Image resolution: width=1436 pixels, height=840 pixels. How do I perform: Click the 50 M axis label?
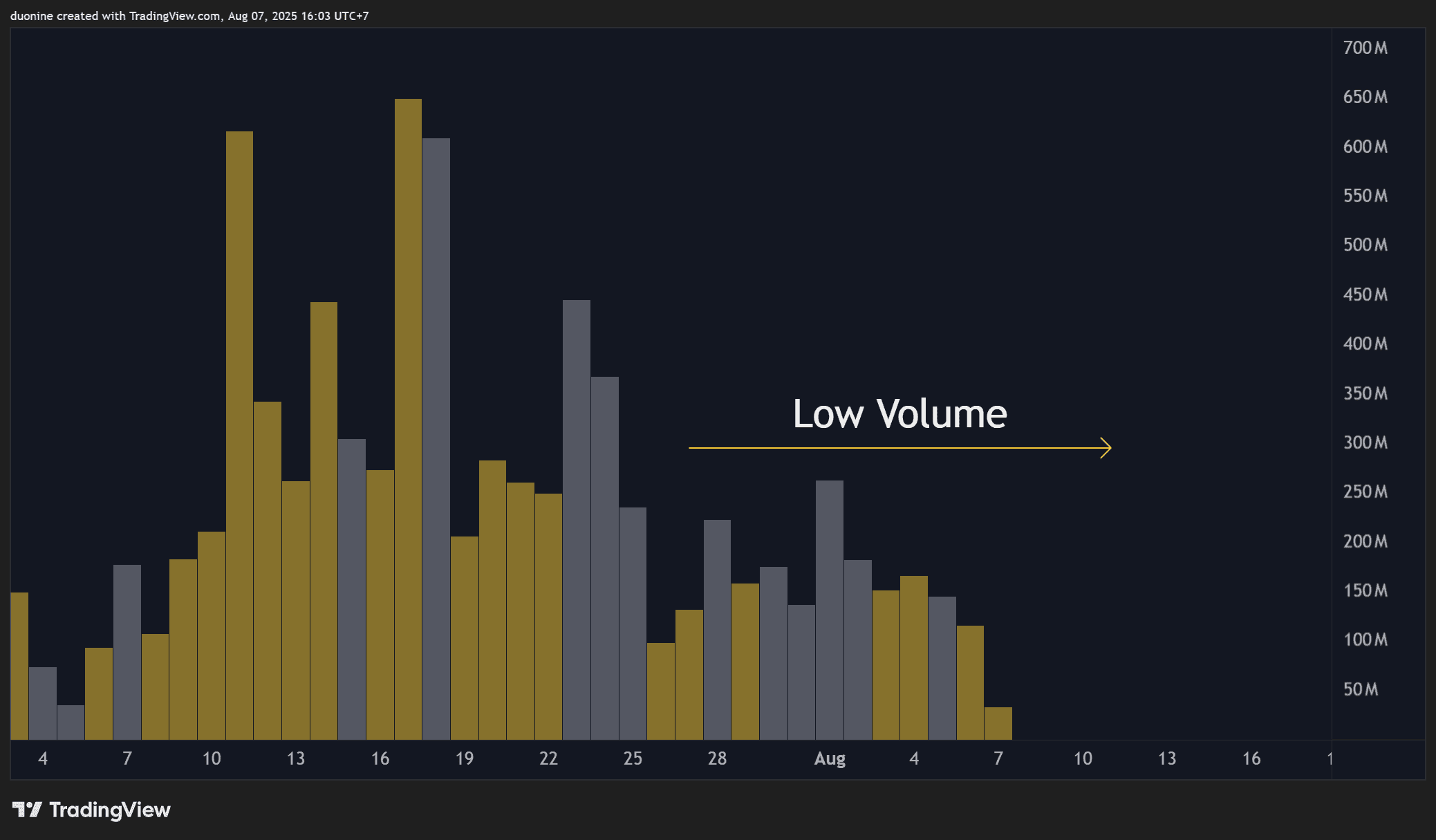[x=1361, y=689]
